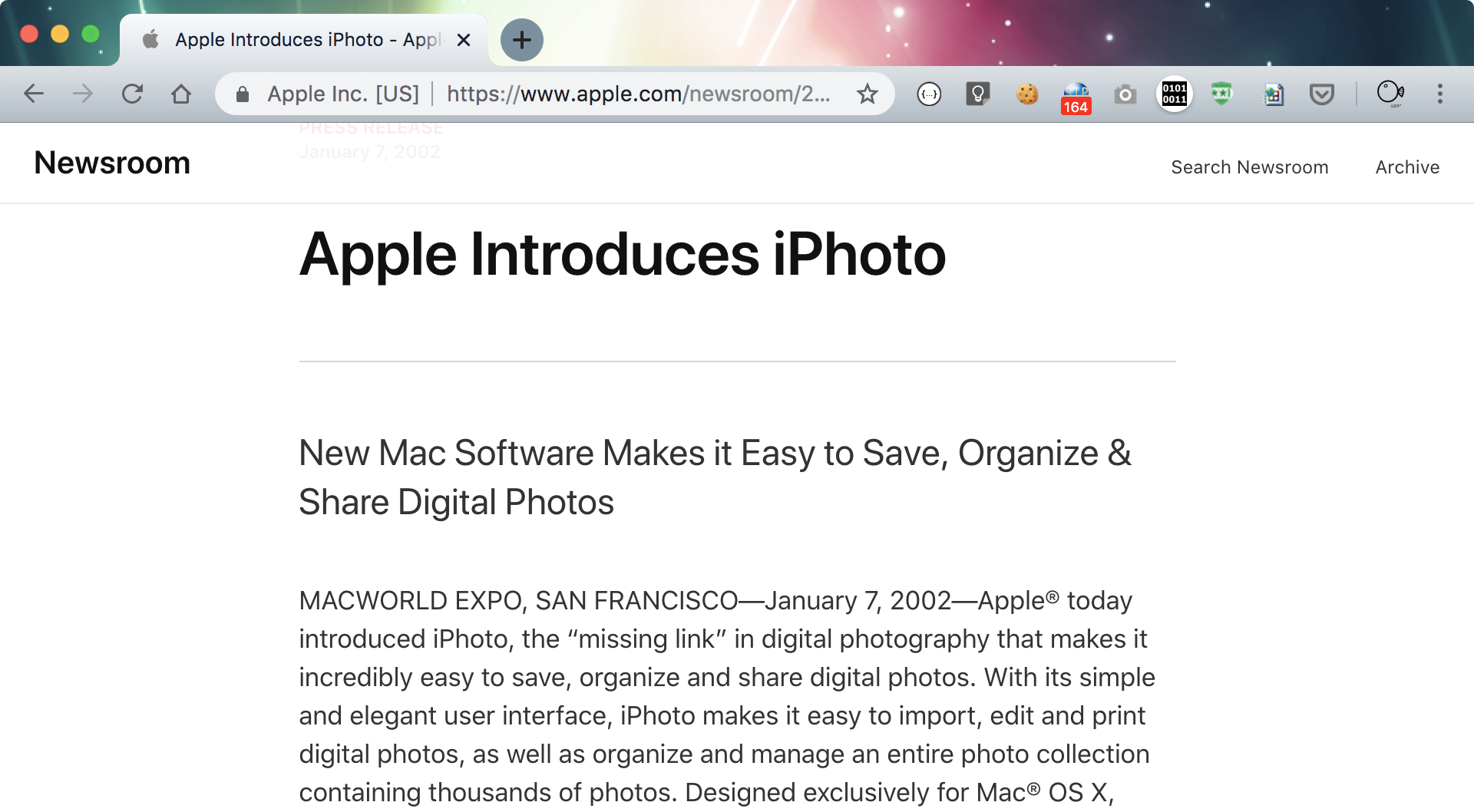Screen dimensions: 1474x812
Task: Click the 'MACWORLD EXPO, SAN FRANCISCO' paragraph start
Action: 518,600
